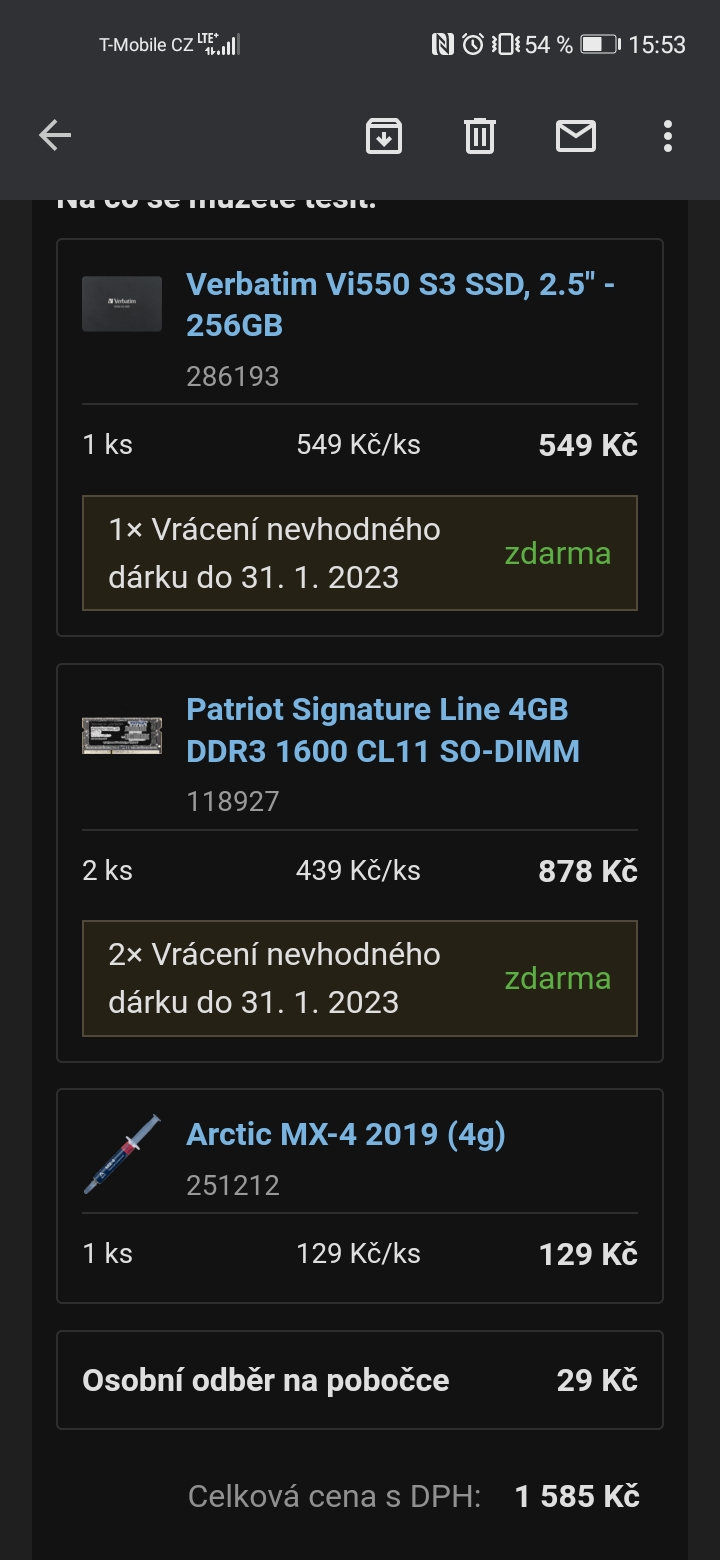
Task: Tap the NFC status icon
Action: [x=442, y=44]
